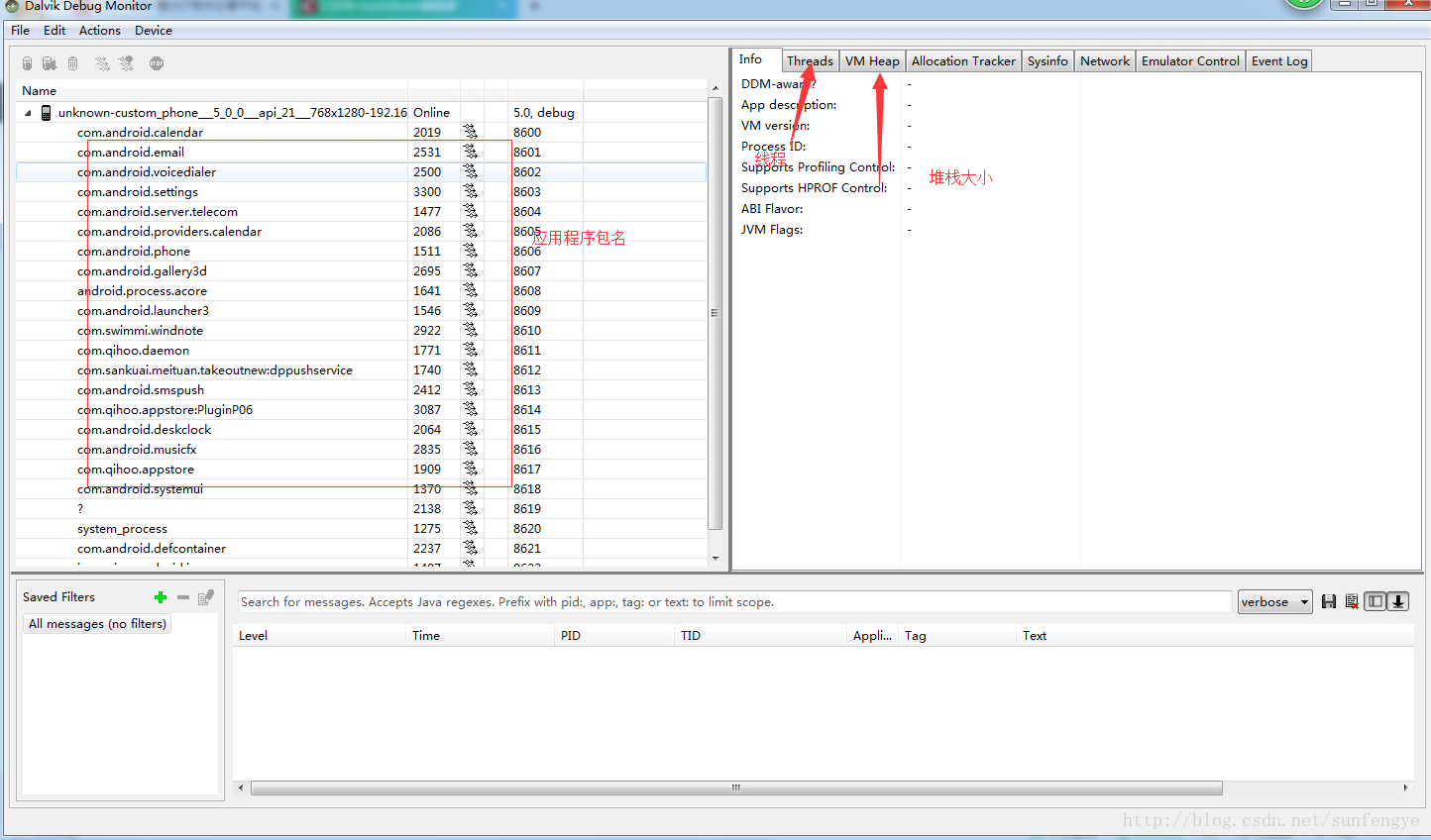Click the Start Method Profiling icon

pos(126,63)
